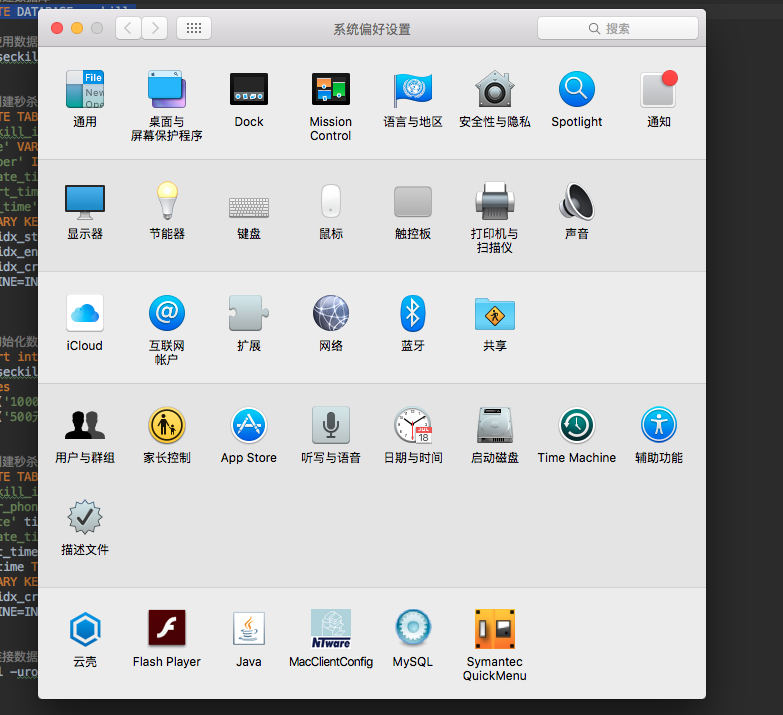
Task: Click the 搜索 search field
Action: tap(618, 28)
